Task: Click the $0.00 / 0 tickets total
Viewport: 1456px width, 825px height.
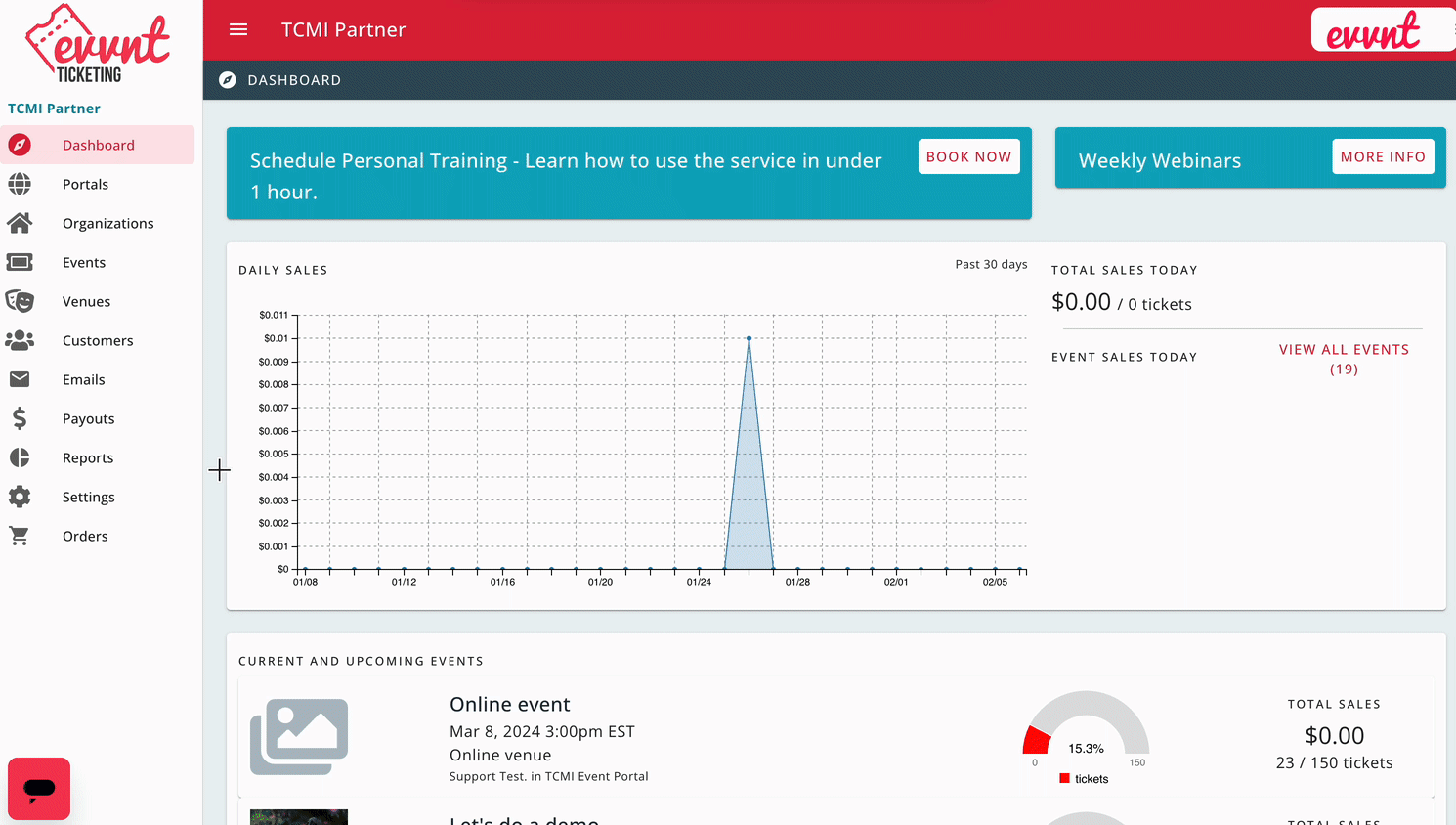Action: tap(1122, 303)
